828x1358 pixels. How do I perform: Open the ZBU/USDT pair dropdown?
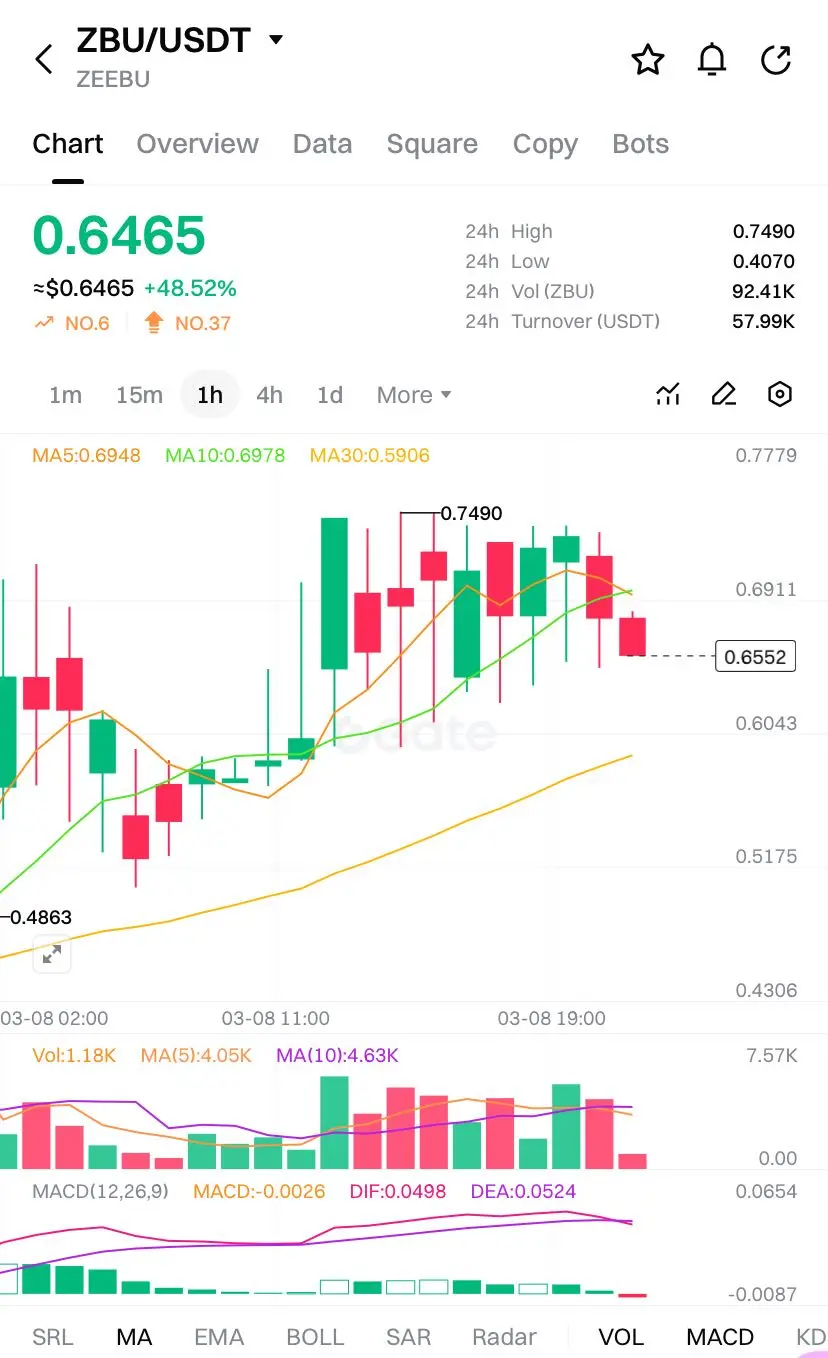[276, 40]
